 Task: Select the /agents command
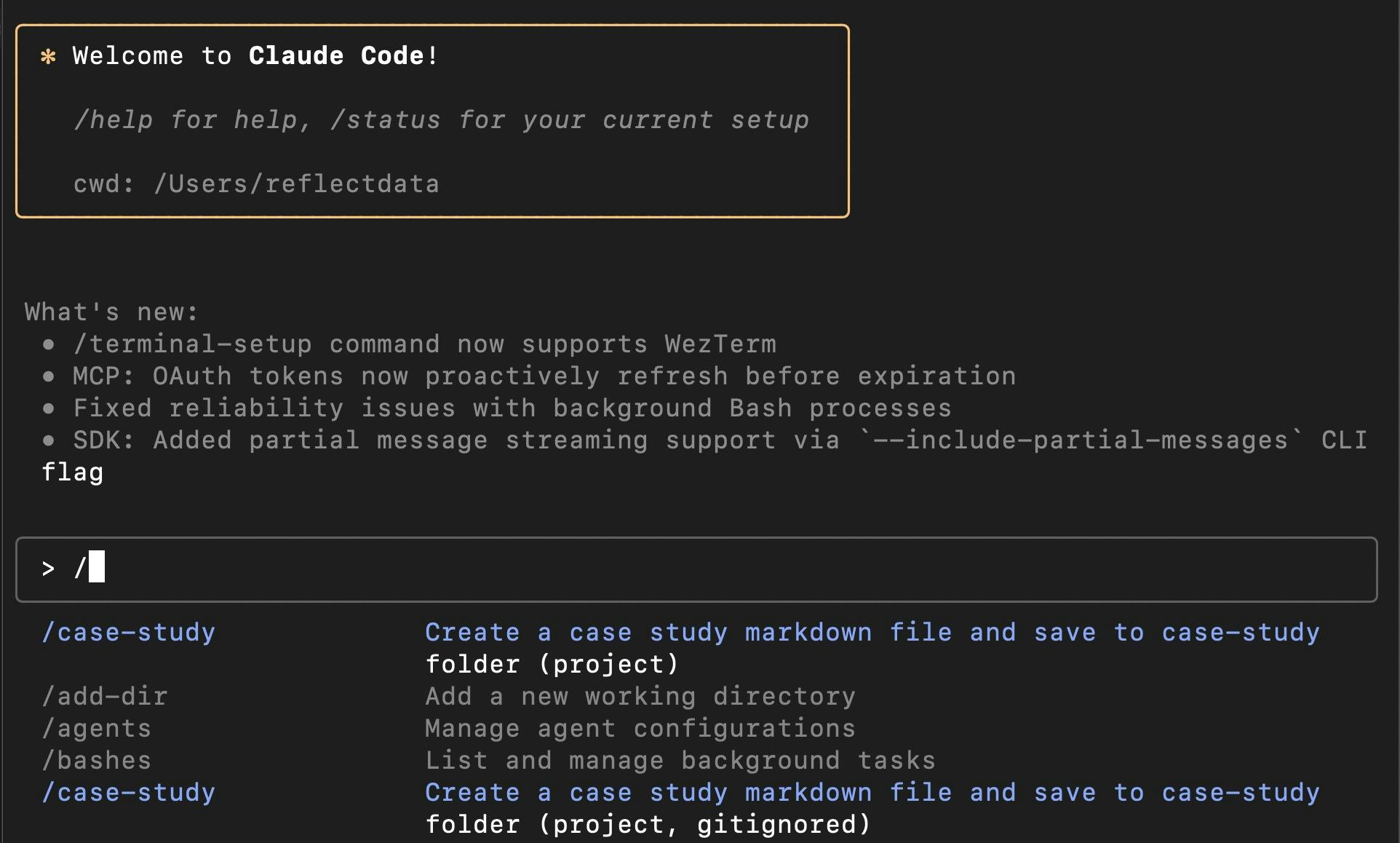pyautogui.click(x=97, y=729)
